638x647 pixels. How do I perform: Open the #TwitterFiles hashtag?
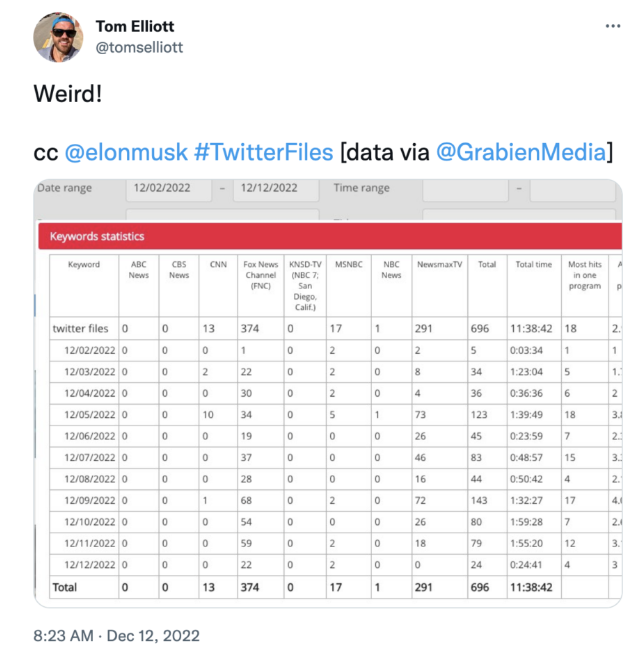pos(263,152)
